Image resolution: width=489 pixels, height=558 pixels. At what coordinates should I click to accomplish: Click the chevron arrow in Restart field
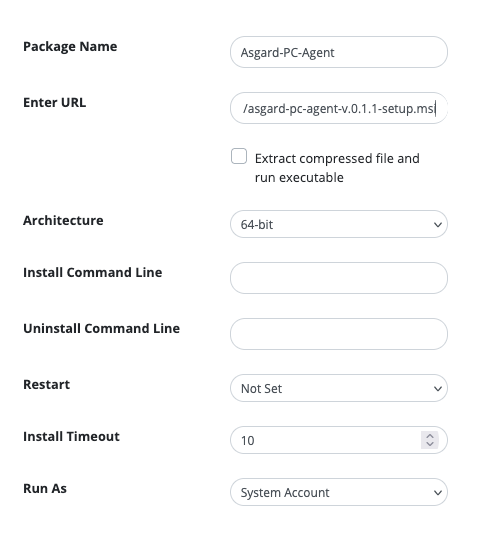coord(438,388)
